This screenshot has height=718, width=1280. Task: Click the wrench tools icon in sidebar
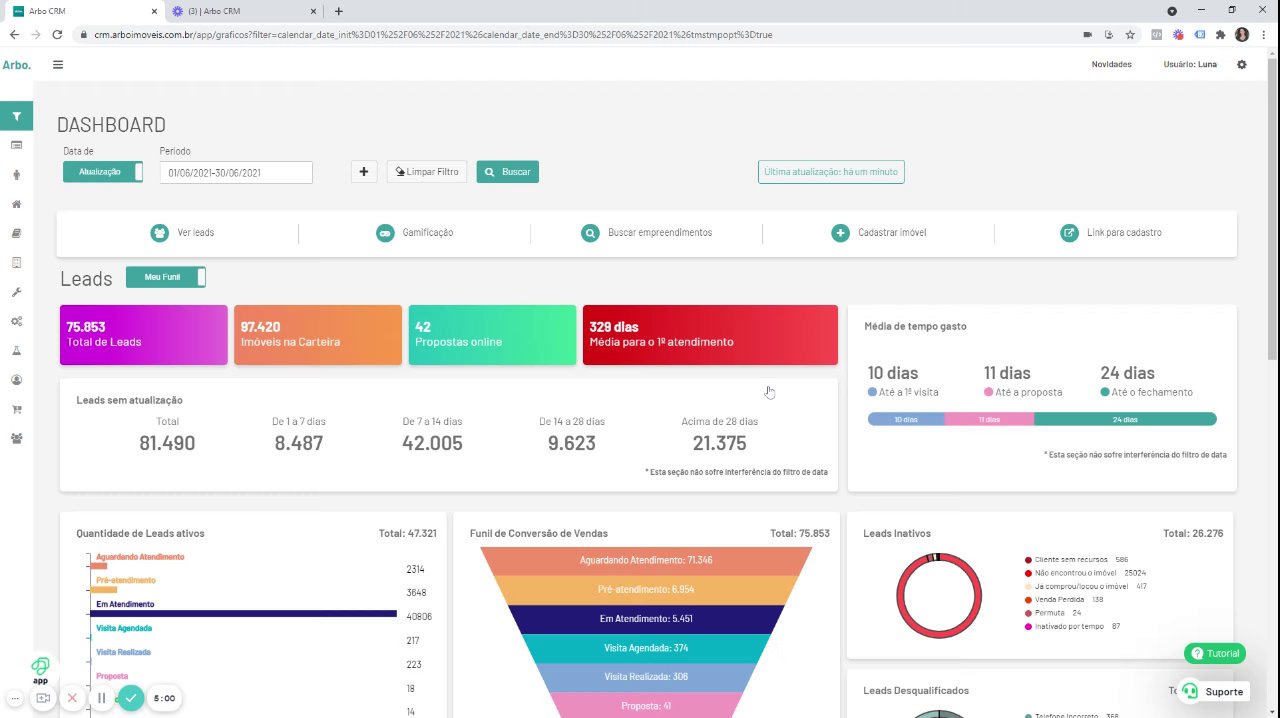(16, 292)
